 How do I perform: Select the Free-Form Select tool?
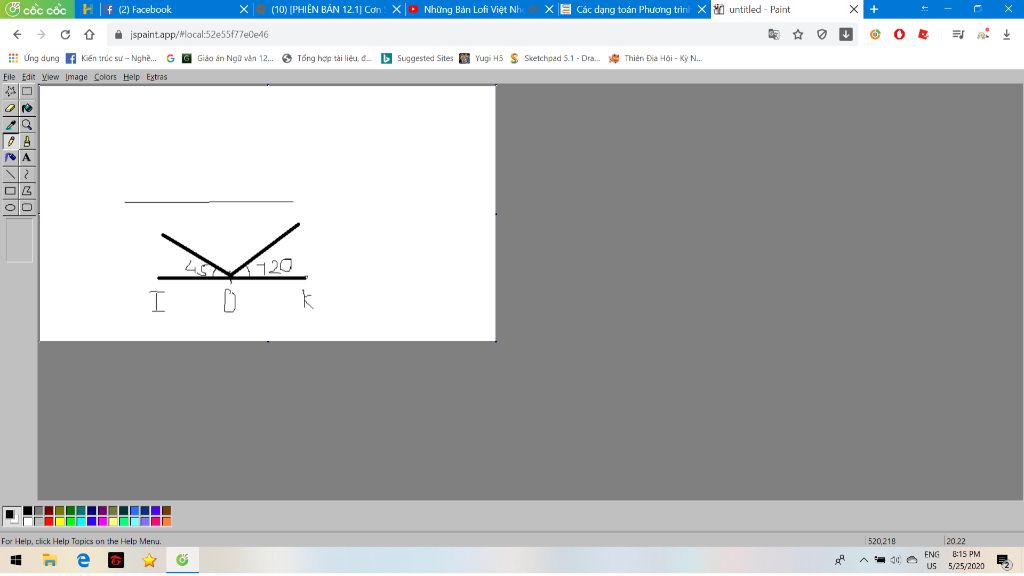(10, 91)
